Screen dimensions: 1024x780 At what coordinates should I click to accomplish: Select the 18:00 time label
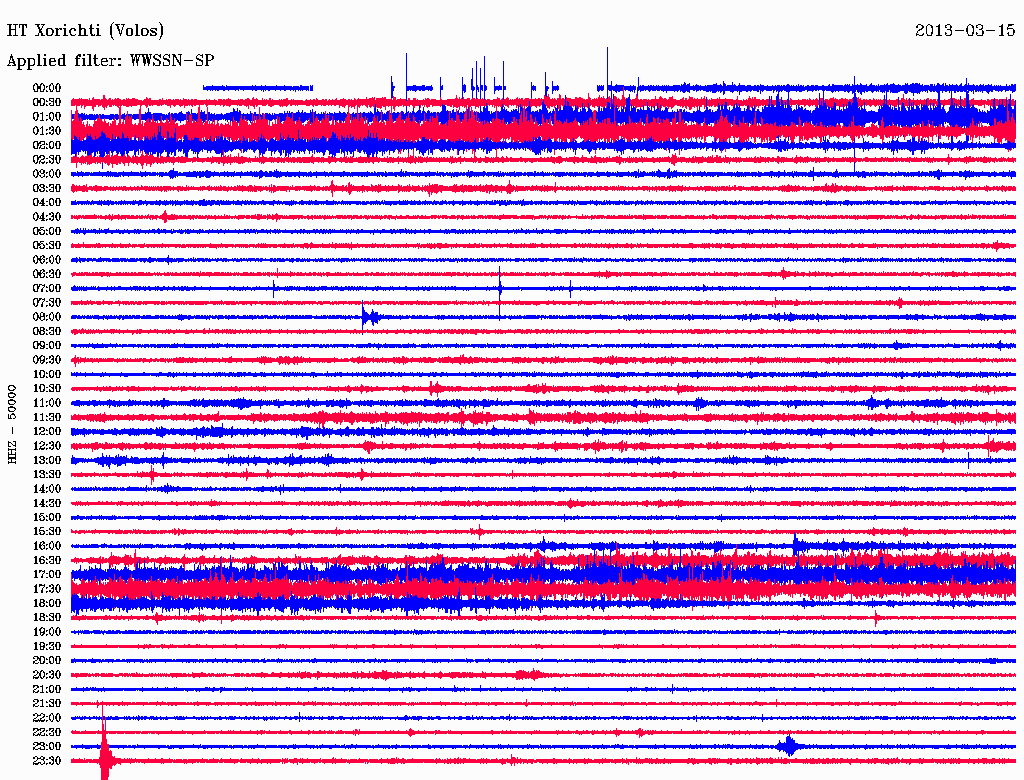pos(47,603)
